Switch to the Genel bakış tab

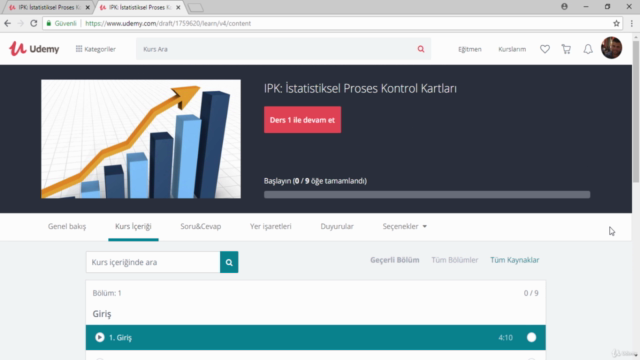tap(67, 226)
